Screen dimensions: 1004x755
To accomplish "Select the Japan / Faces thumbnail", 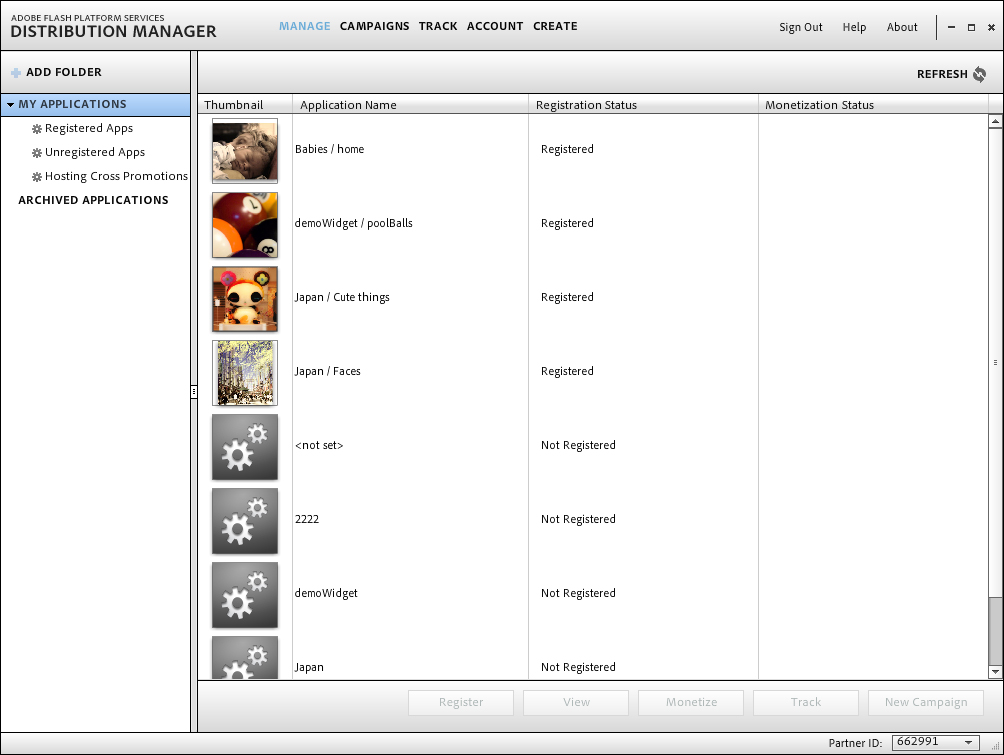I will point(245,373).
